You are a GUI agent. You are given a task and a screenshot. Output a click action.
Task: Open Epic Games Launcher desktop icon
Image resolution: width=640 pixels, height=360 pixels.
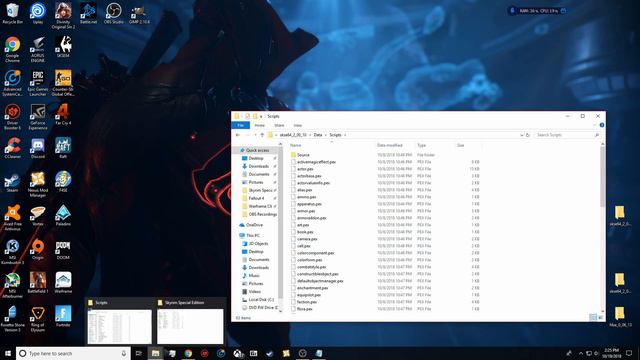tap(38, 83)
